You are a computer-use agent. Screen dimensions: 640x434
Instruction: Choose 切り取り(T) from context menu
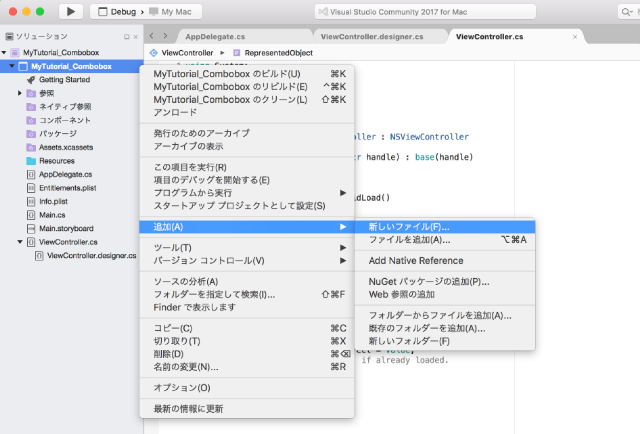click(247, 341)
